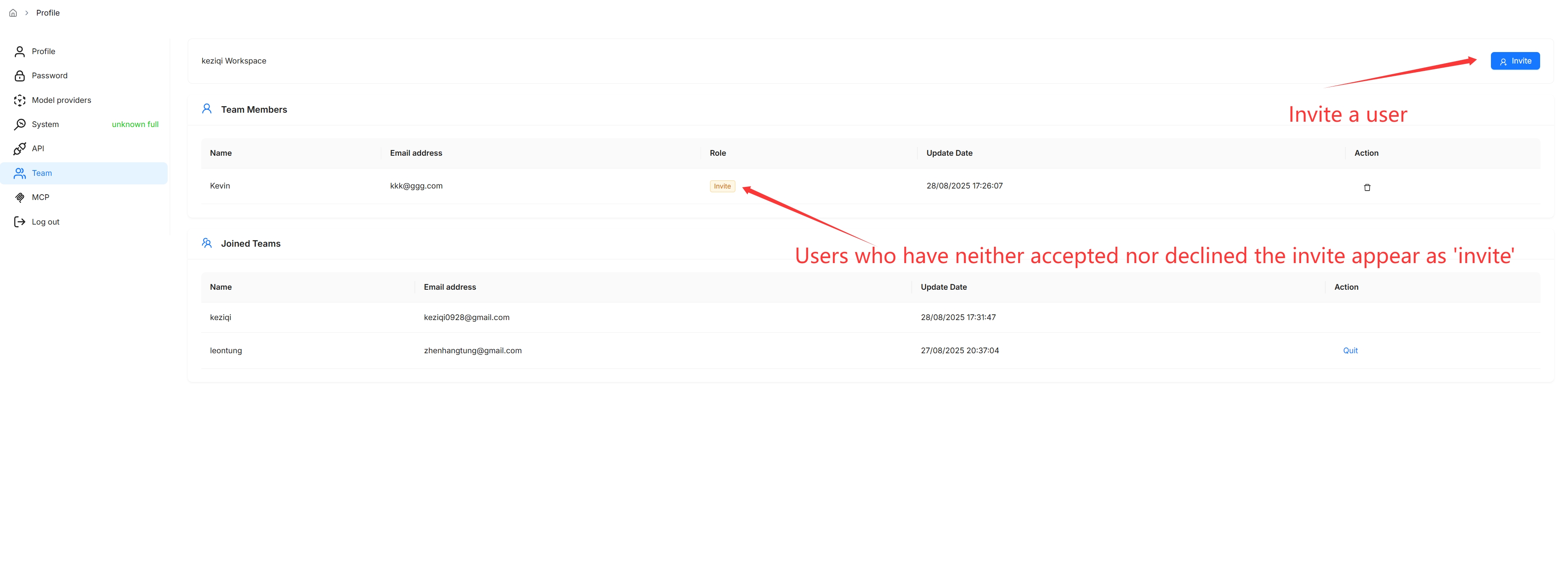Click the MCP sidebar icon

[20, 197]
